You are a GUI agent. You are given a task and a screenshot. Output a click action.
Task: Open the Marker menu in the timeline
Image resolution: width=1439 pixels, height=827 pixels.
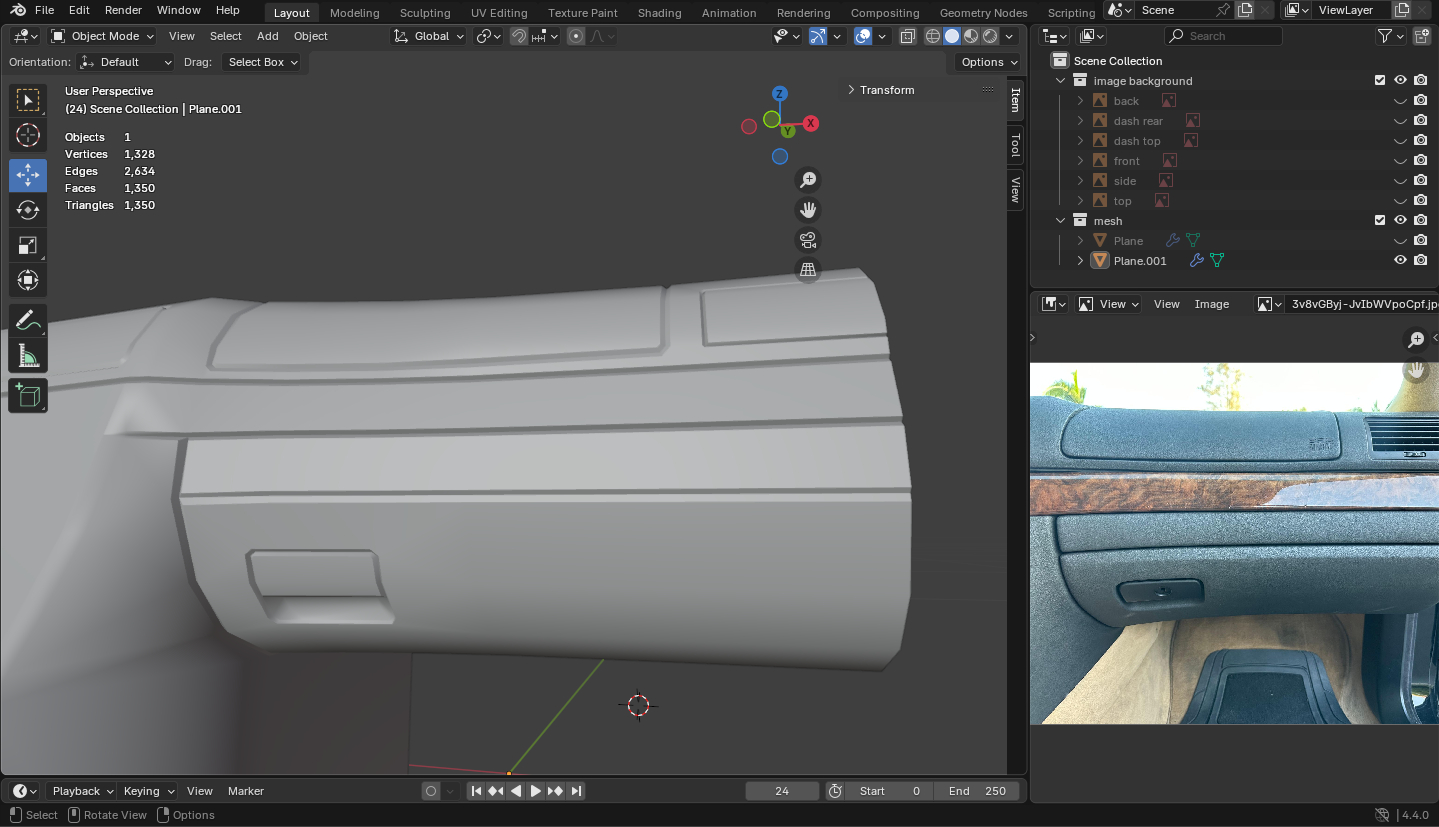pyautogui.click(x=246, y=791)
